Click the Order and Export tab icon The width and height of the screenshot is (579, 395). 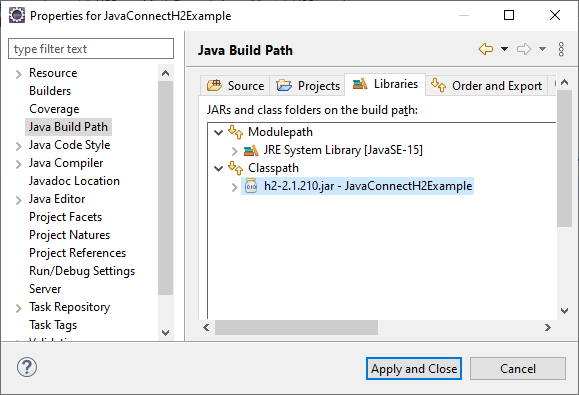pos(438,85)
